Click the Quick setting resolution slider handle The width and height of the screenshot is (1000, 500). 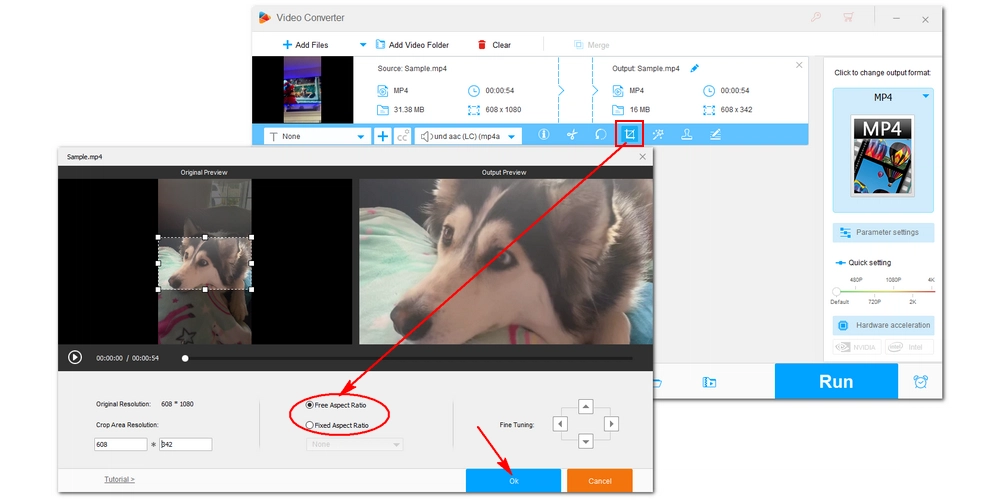tap(836, 292)
